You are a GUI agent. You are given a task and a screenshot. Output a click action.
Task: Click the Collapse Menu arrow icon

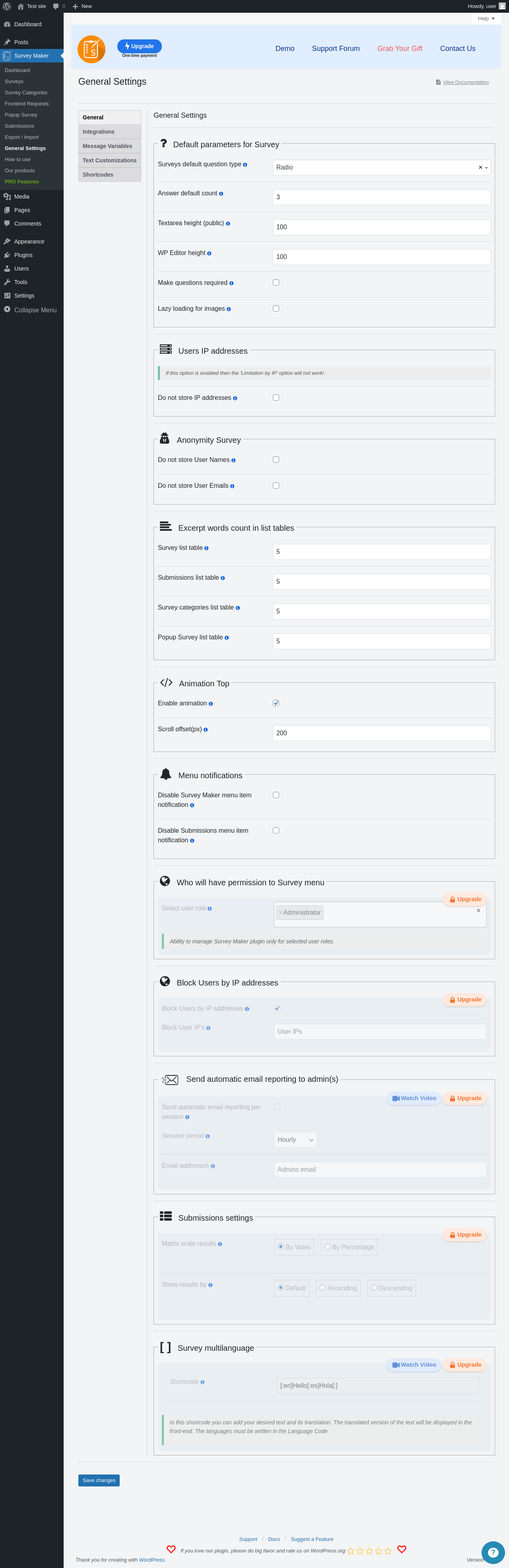tap(7, 309)
